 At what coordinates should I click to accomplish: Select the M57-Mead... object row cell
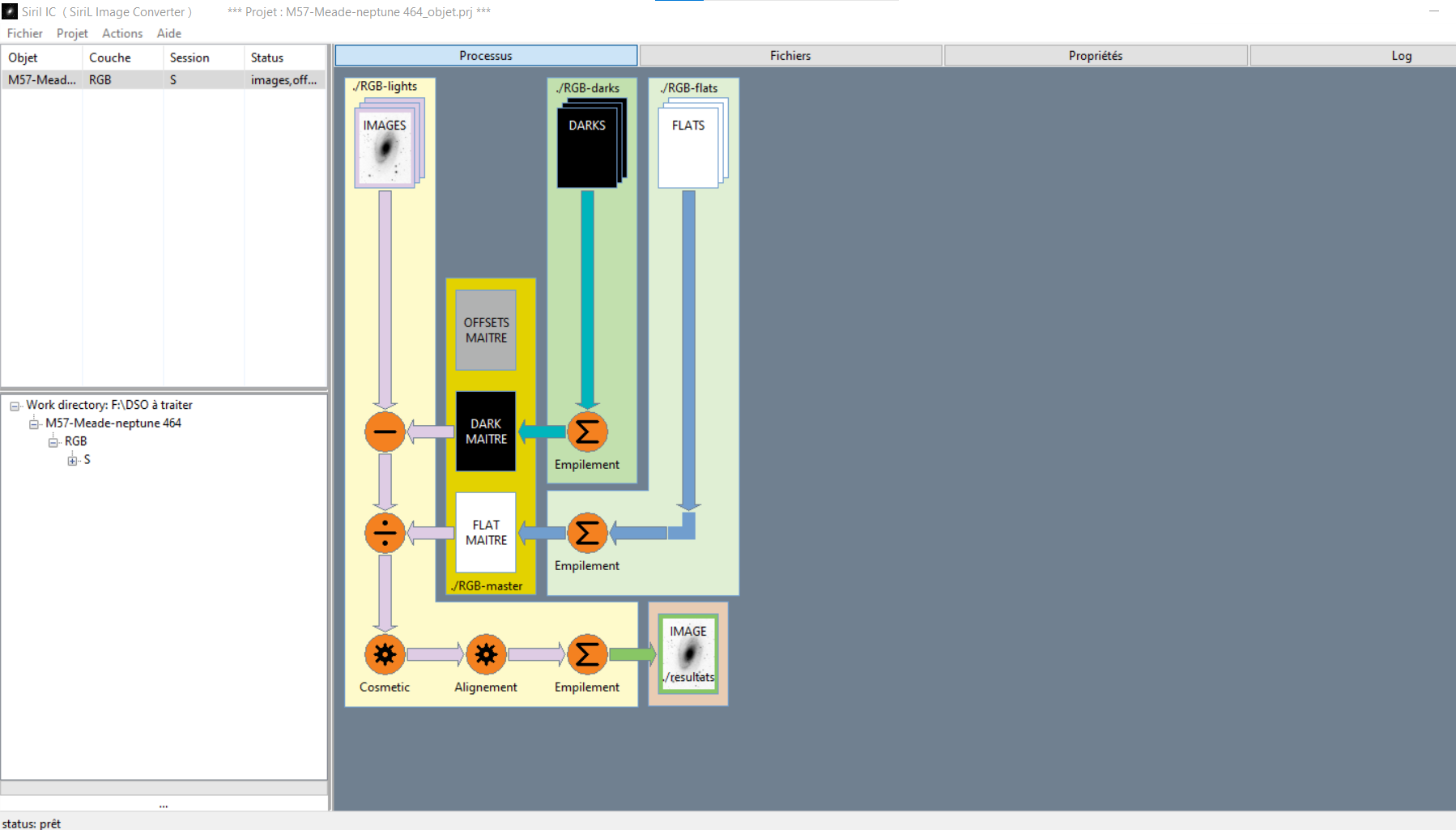point(41,79)
